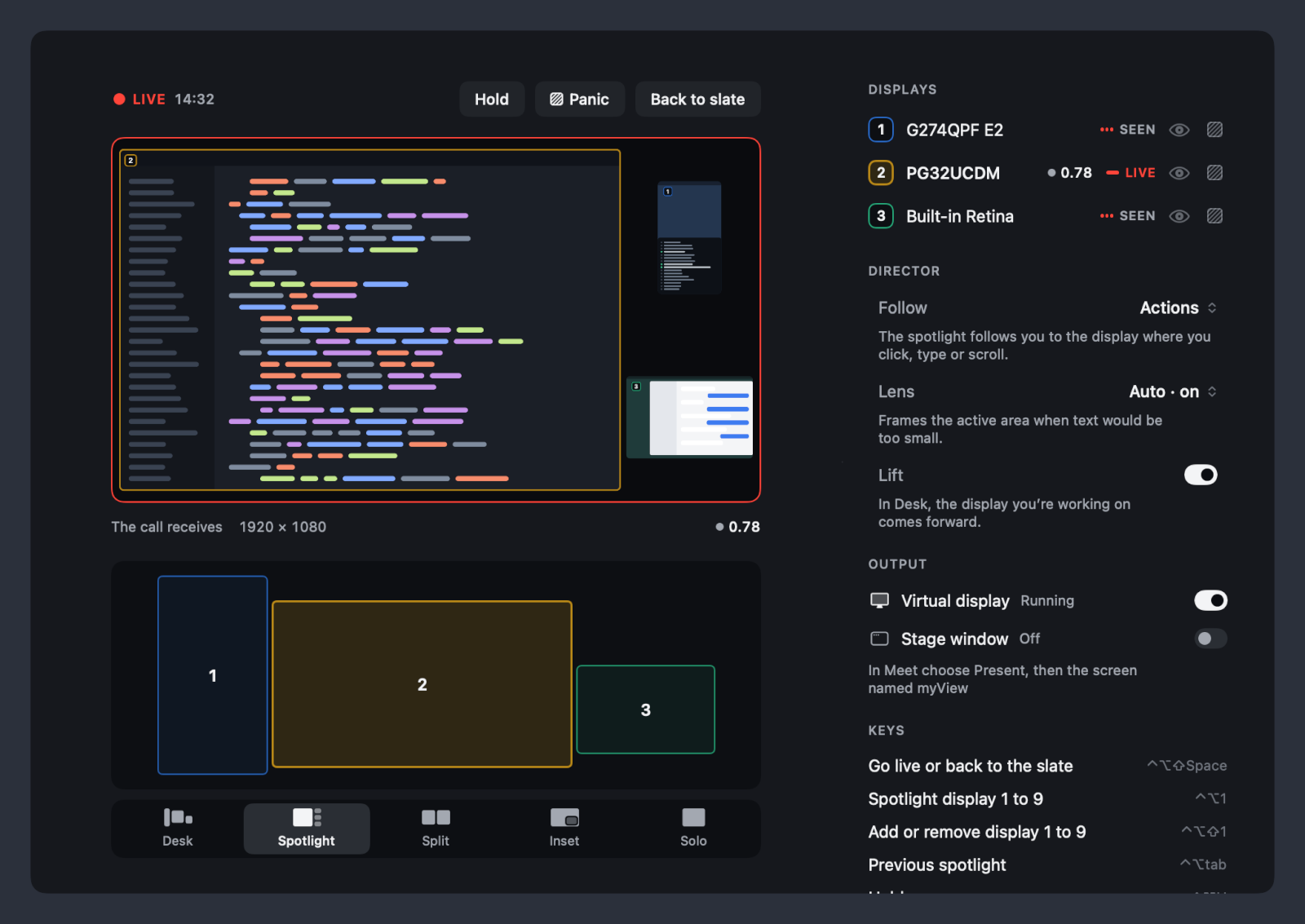Screen dimensions: 1305x924
Task: Hit the Panic button
Action: [x=580, y=99]
